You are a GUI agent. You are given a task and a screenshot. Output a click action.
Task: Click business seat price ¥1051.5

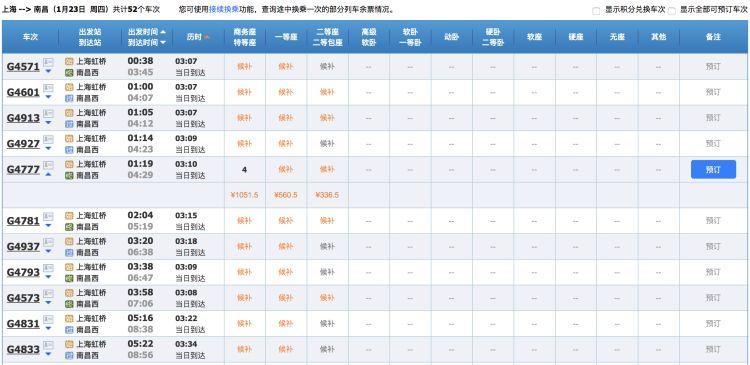244,195
